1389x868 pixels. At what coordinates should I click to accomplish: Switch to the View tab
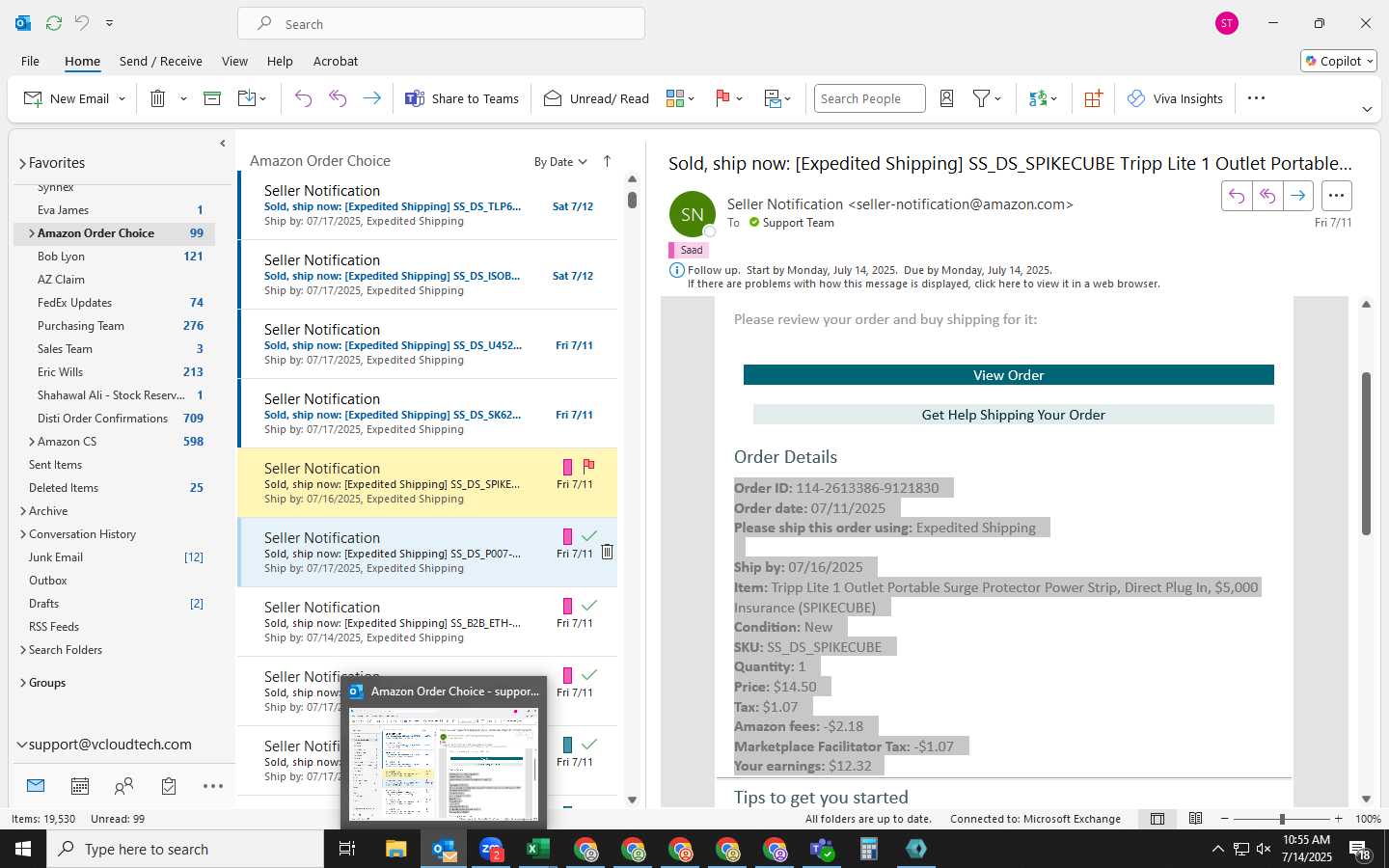click(x=234, y=61)
